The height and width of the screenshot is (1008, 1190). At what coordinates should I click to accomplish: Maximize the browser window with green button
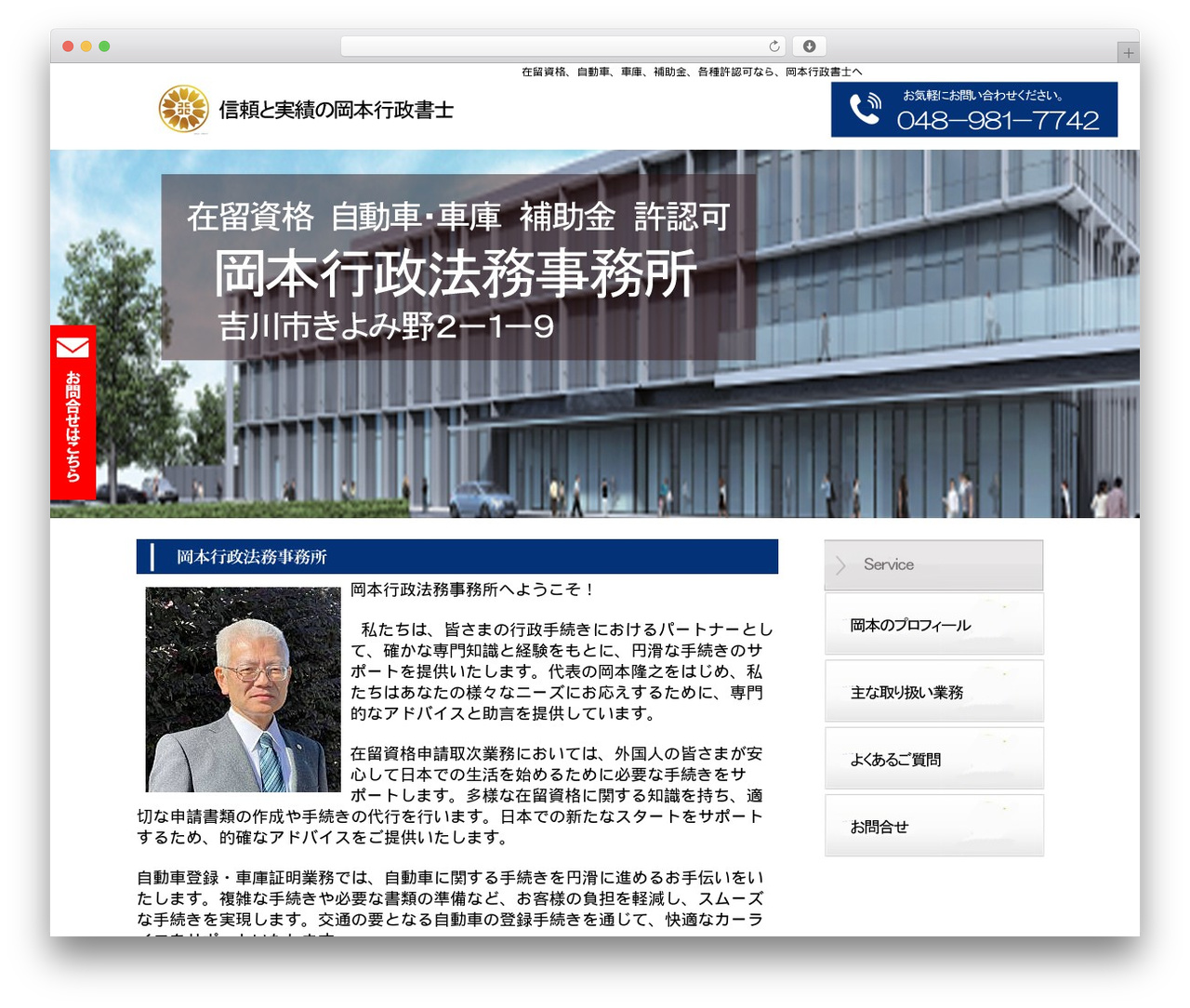[104, 46]
